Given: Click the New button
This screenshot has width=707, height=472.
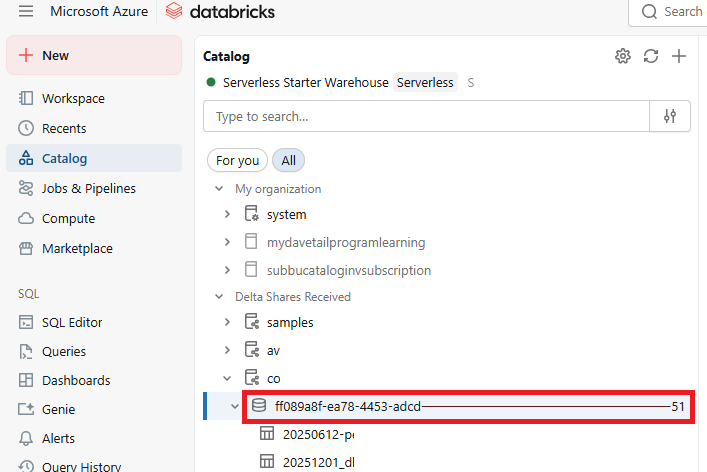Looking at the screenshot, I should coord(93,56).
